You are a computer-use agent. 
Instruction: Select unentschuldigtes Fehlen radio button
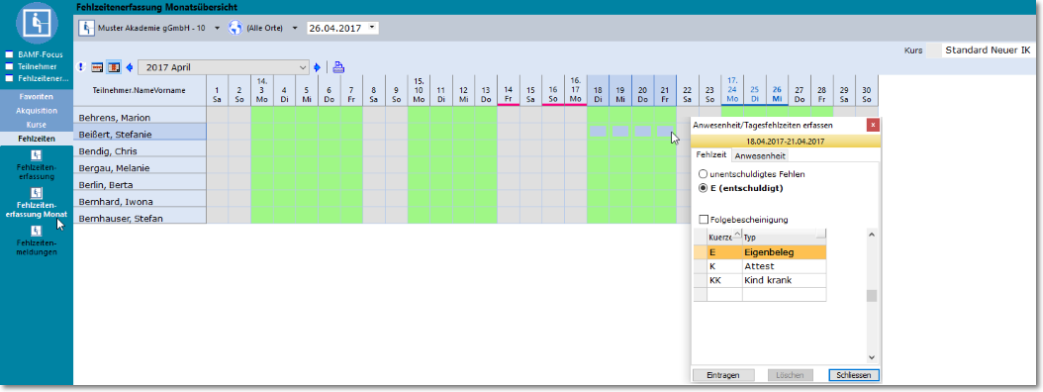tap(703, 174)
